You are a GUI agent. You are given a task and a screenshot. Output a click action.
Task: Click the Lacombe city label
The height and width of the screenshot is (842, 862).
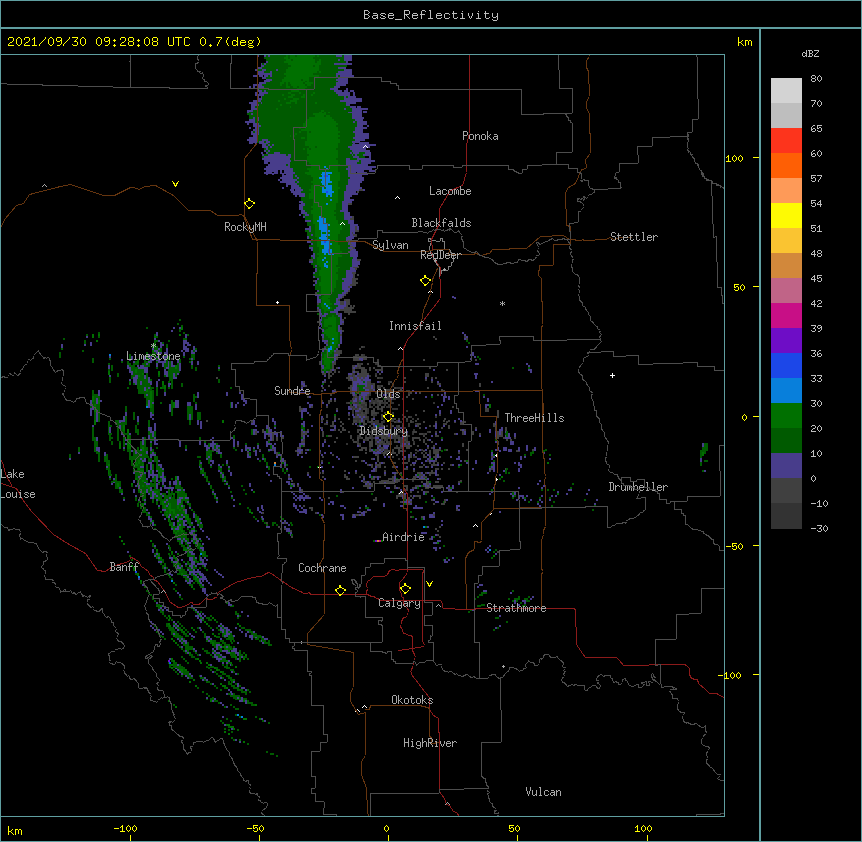click(450, 191)
